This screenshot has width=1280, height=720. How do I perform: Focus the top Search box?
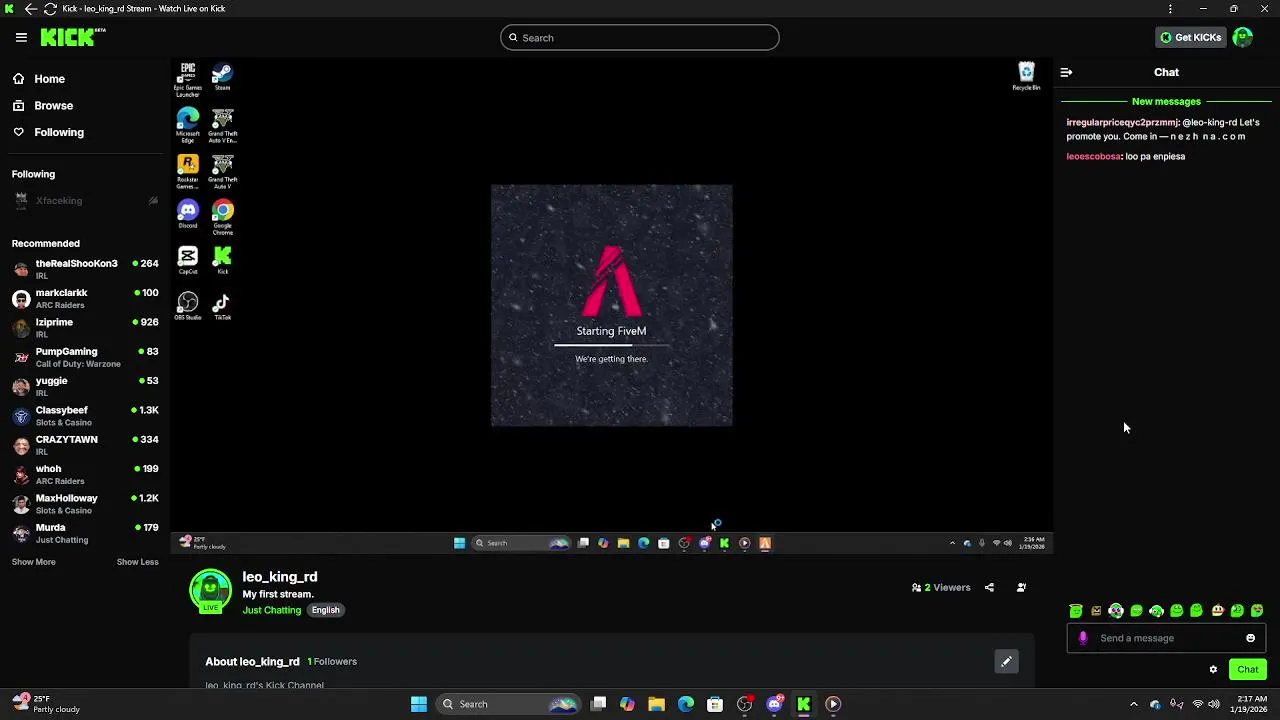click(640, 38)
